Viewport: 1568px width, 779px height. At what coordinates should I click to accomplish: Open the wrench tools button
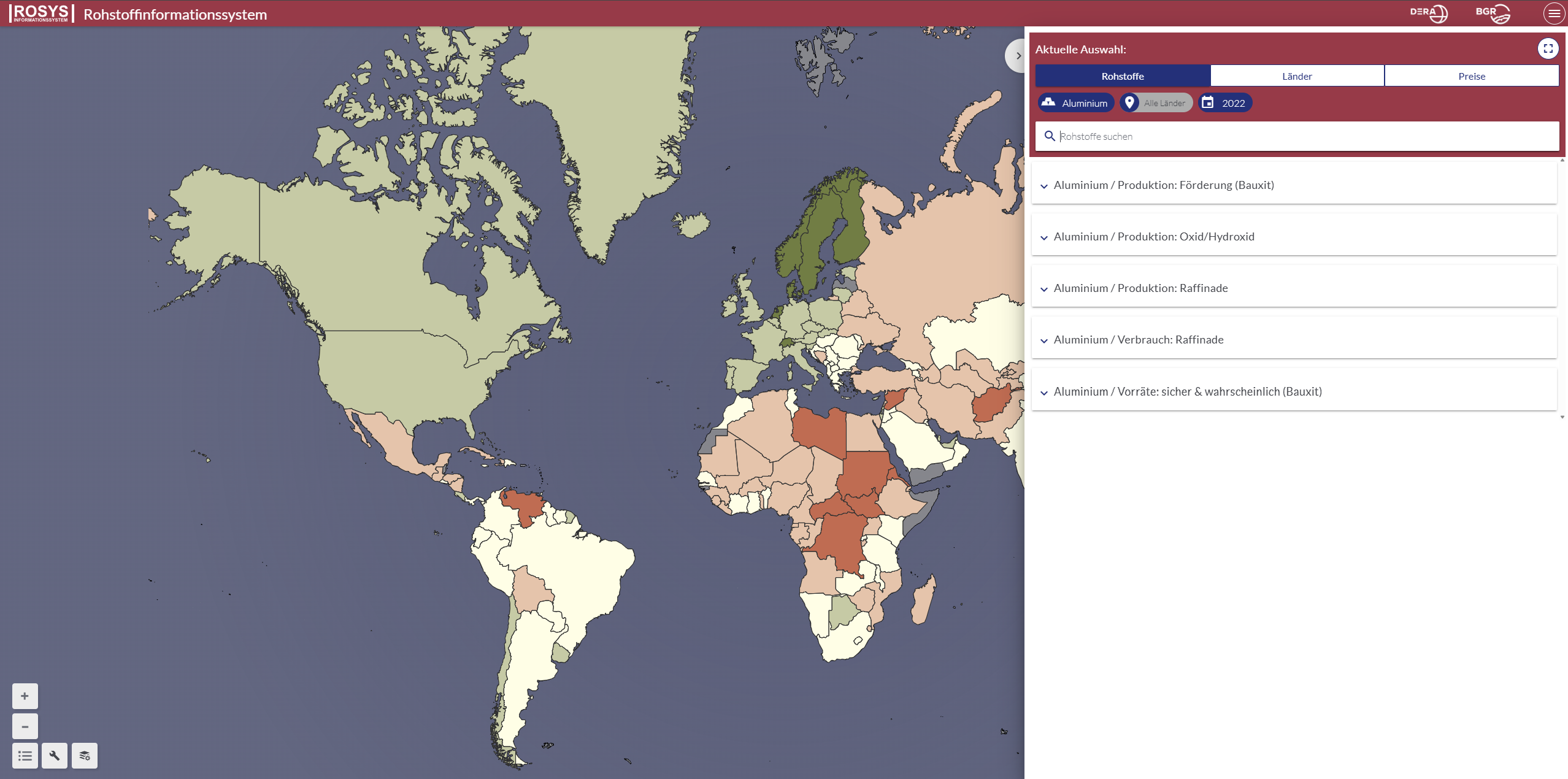[x=55, y=756]
